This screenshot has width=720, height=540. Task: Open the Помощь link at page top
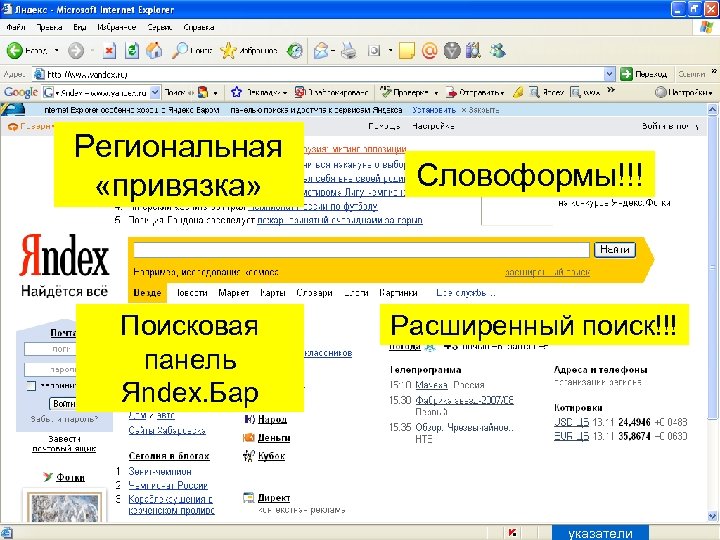384,126
